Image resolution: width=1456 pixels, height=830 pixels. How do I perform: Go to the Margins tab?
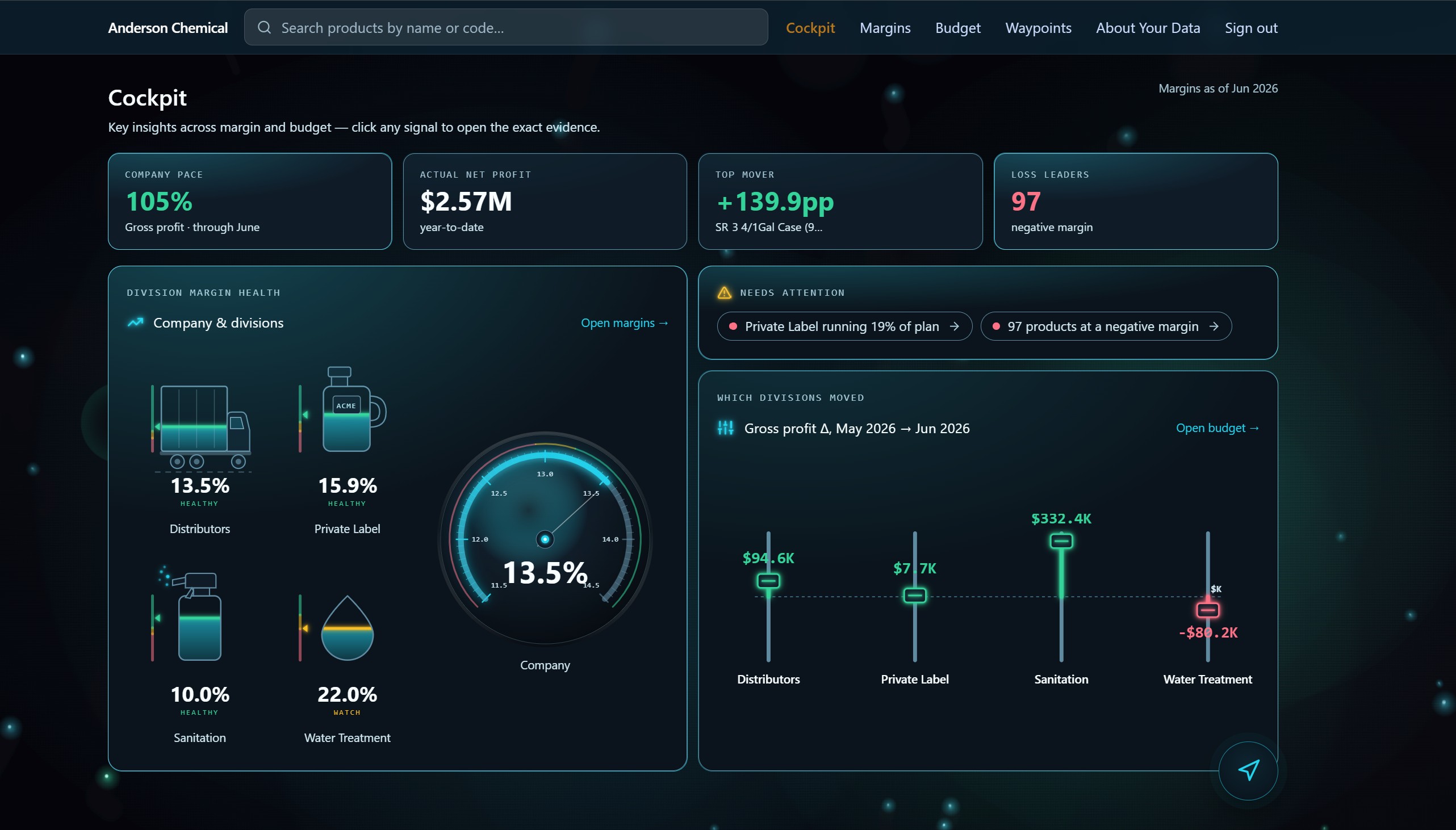(885, 27)
